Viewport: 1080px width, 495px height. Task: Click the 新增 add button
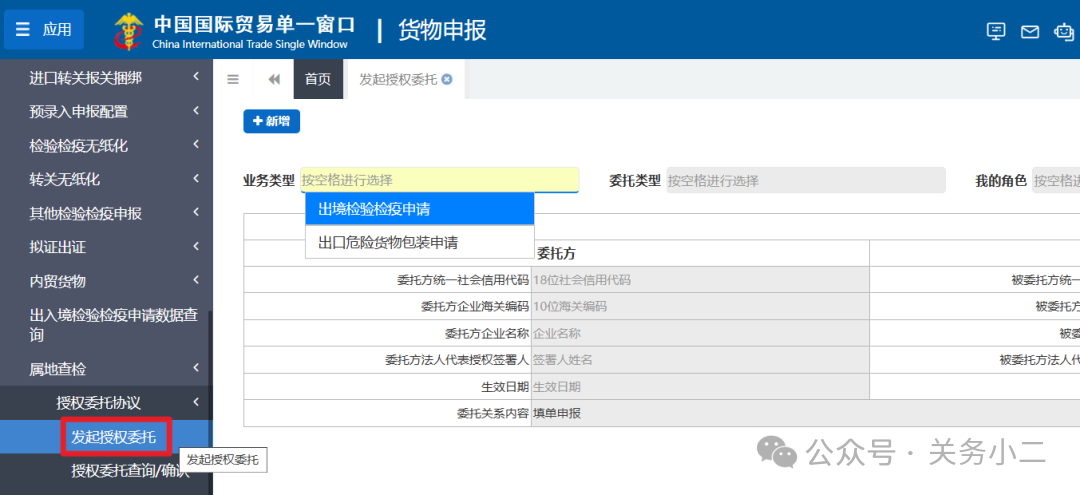271,121
